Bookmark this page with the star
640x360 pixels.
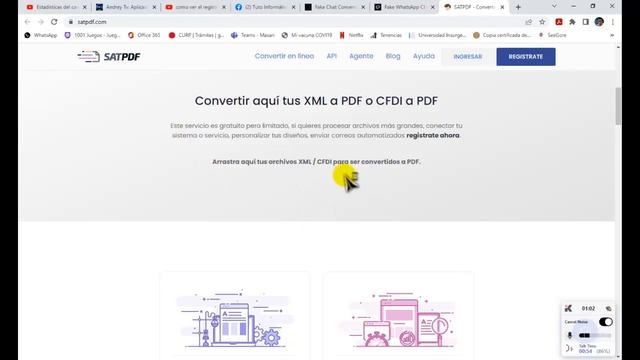tap(542, 22)
